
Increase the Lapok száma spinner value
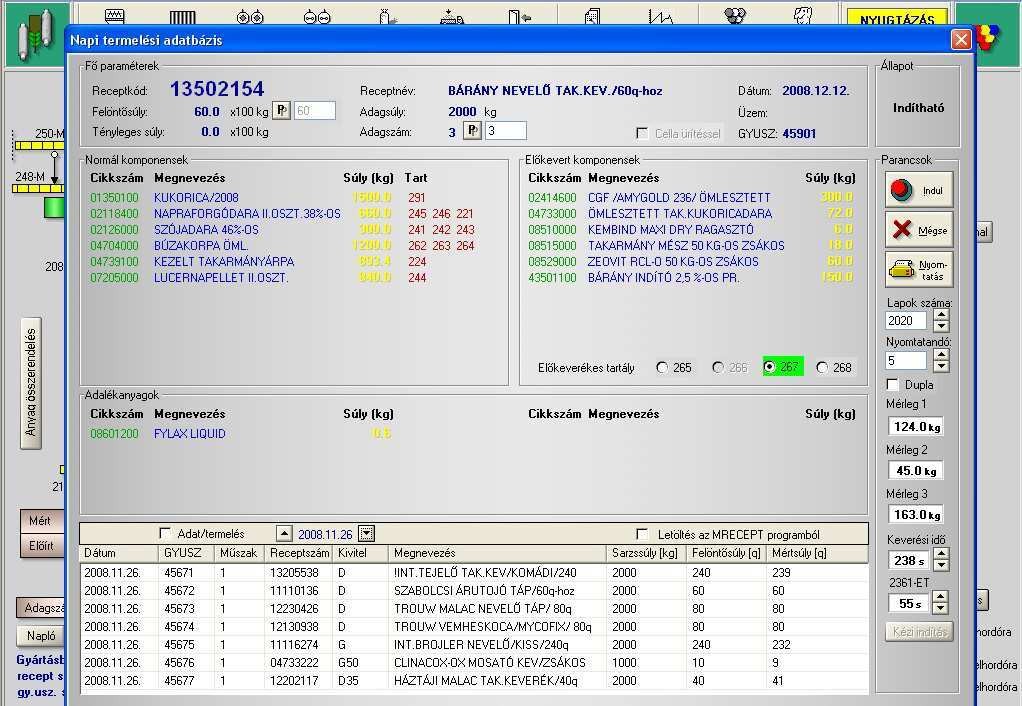tap(940, 315)
